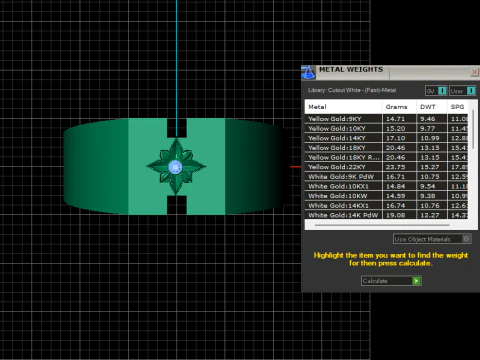Click the 16.74 grams value
This screenshot has width=480, height=360.
click(395, 206)
